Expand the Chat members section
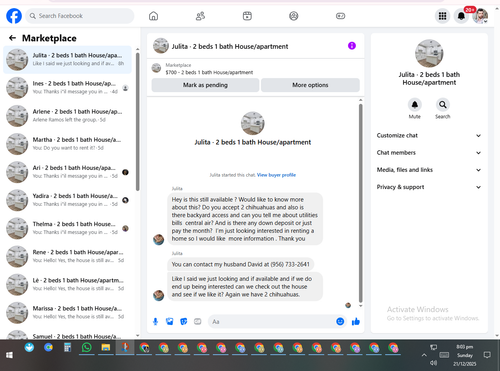Viewport: 500px width, 371px height. (x=429, y=153)
